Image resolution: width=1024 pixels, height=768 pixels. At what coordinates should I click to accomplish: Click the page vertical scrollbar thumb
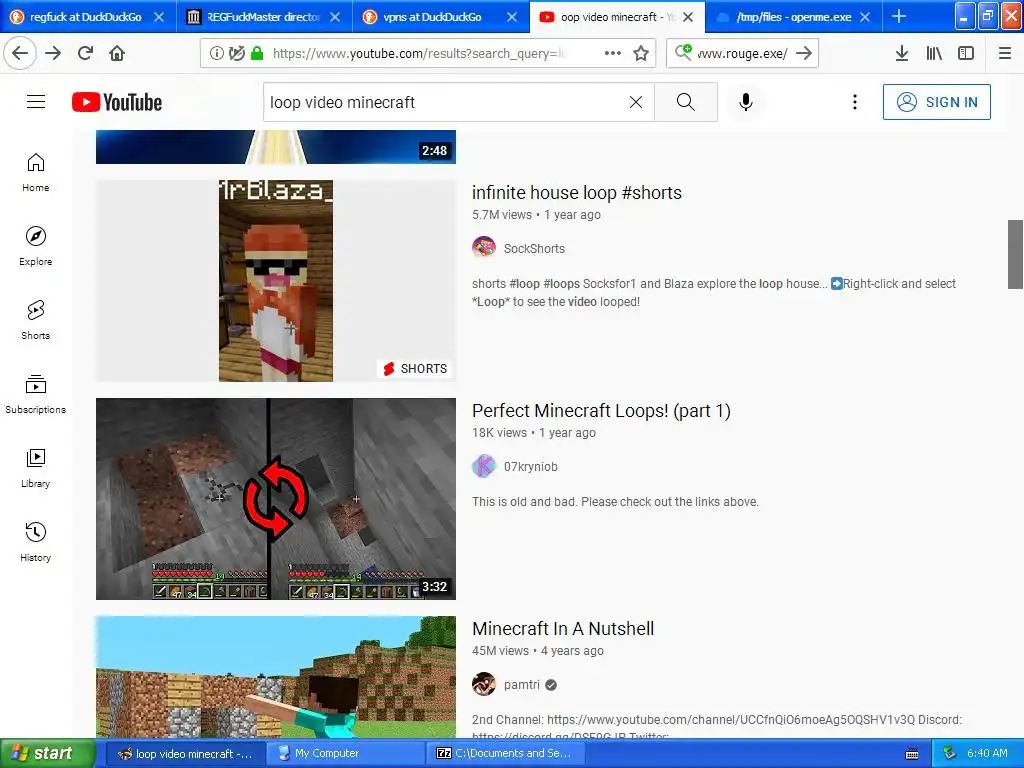pos(1015,254)
